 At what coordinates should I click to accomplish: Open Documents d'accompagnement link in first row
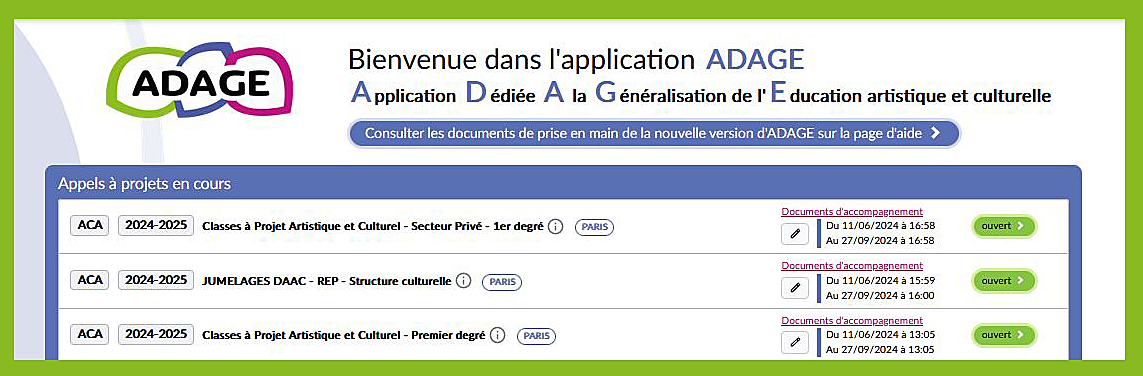[852, 212]
